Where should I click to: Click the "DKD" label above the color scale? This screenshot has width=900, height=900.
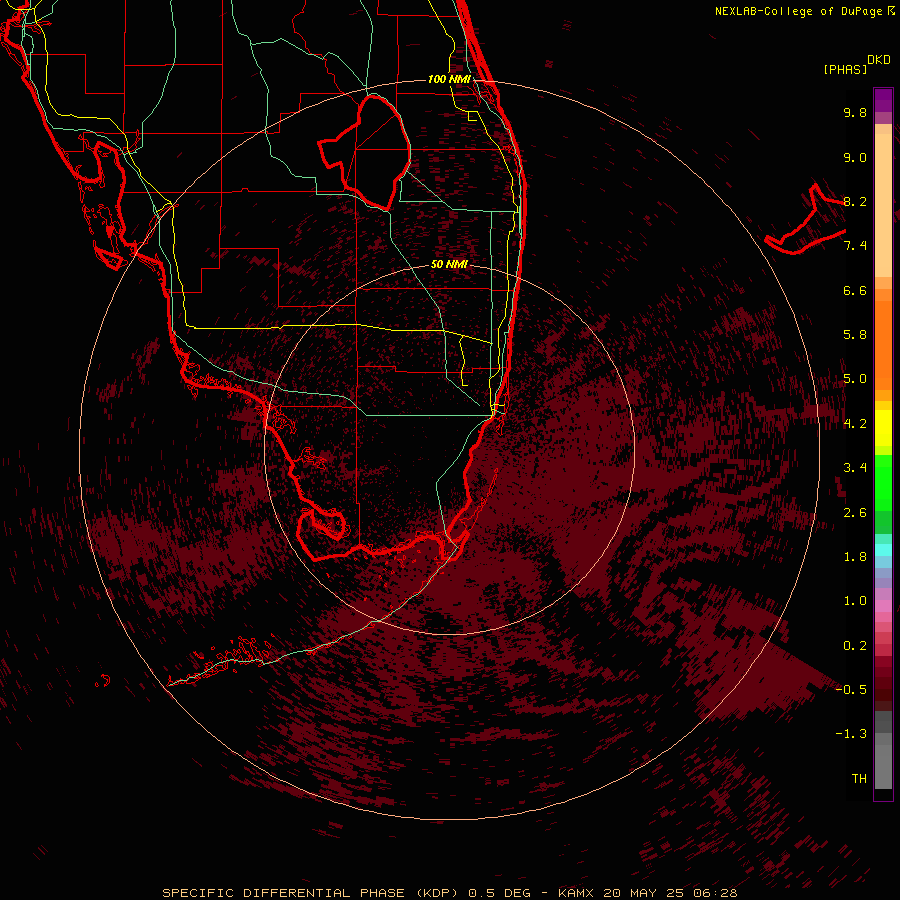tap(879, 60)
